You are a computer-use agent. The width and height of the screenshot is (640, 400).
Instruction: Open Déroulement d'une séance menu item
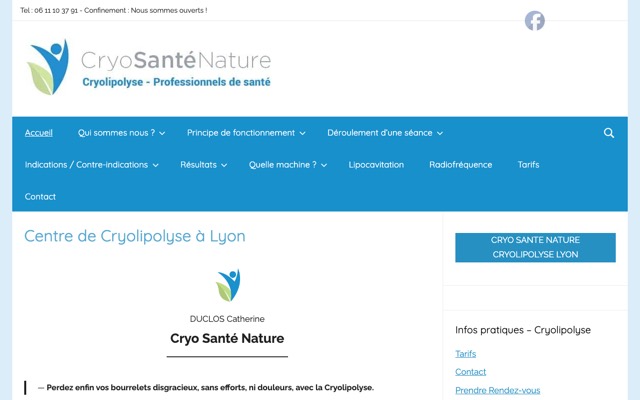point(380,133)
